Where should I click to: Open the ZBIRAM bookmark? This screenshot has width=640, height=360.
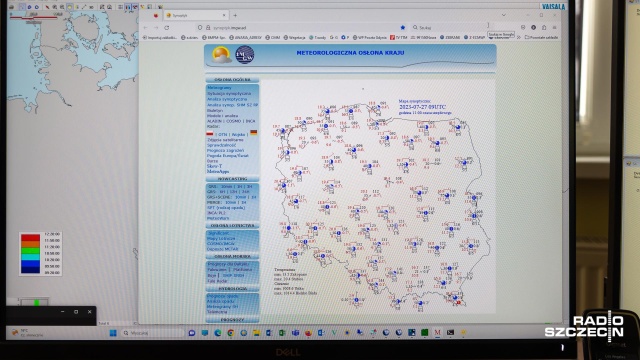450,38
